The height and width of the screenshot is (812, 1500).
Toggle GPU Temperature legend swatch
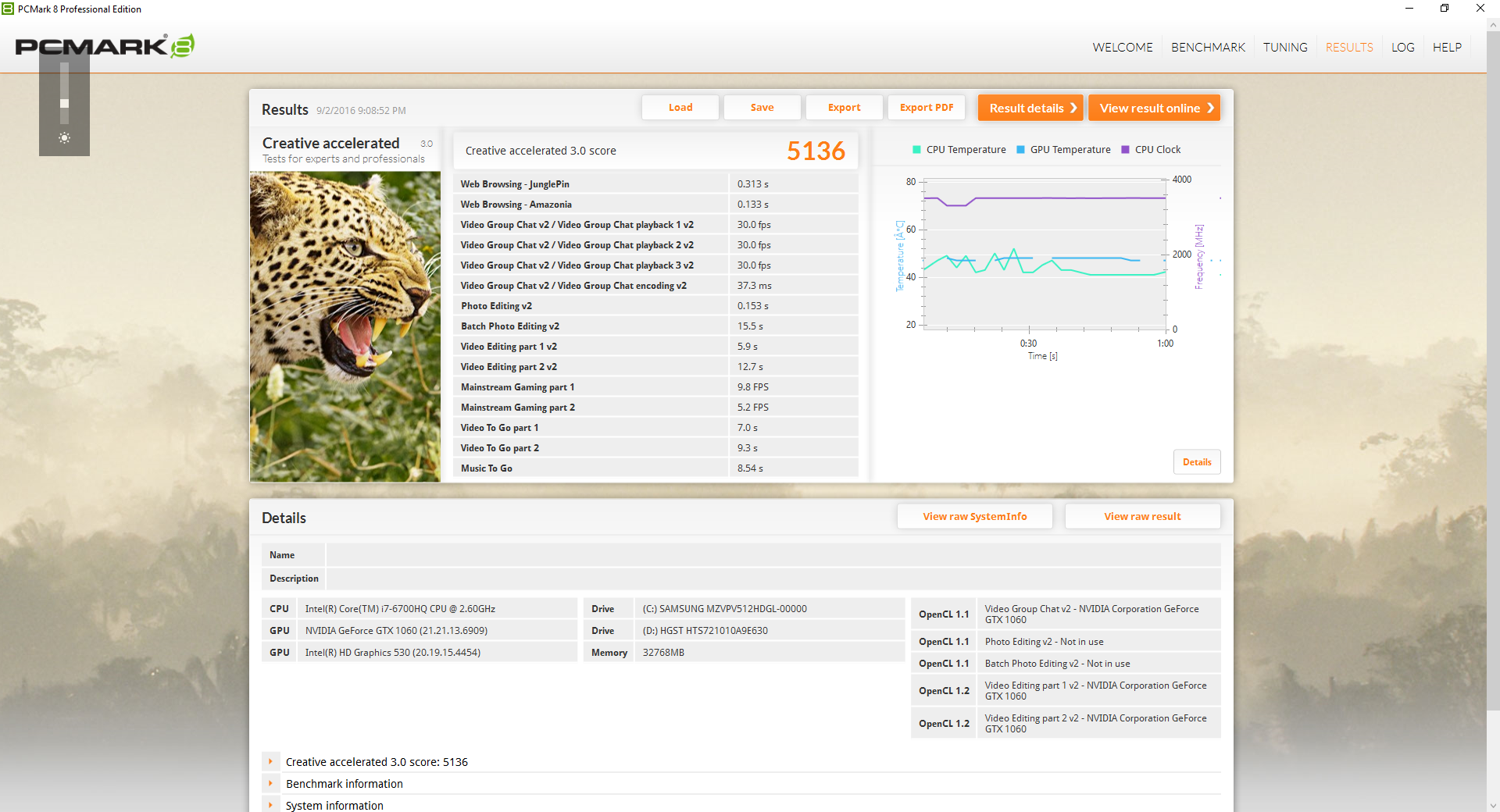point(1020,150)
